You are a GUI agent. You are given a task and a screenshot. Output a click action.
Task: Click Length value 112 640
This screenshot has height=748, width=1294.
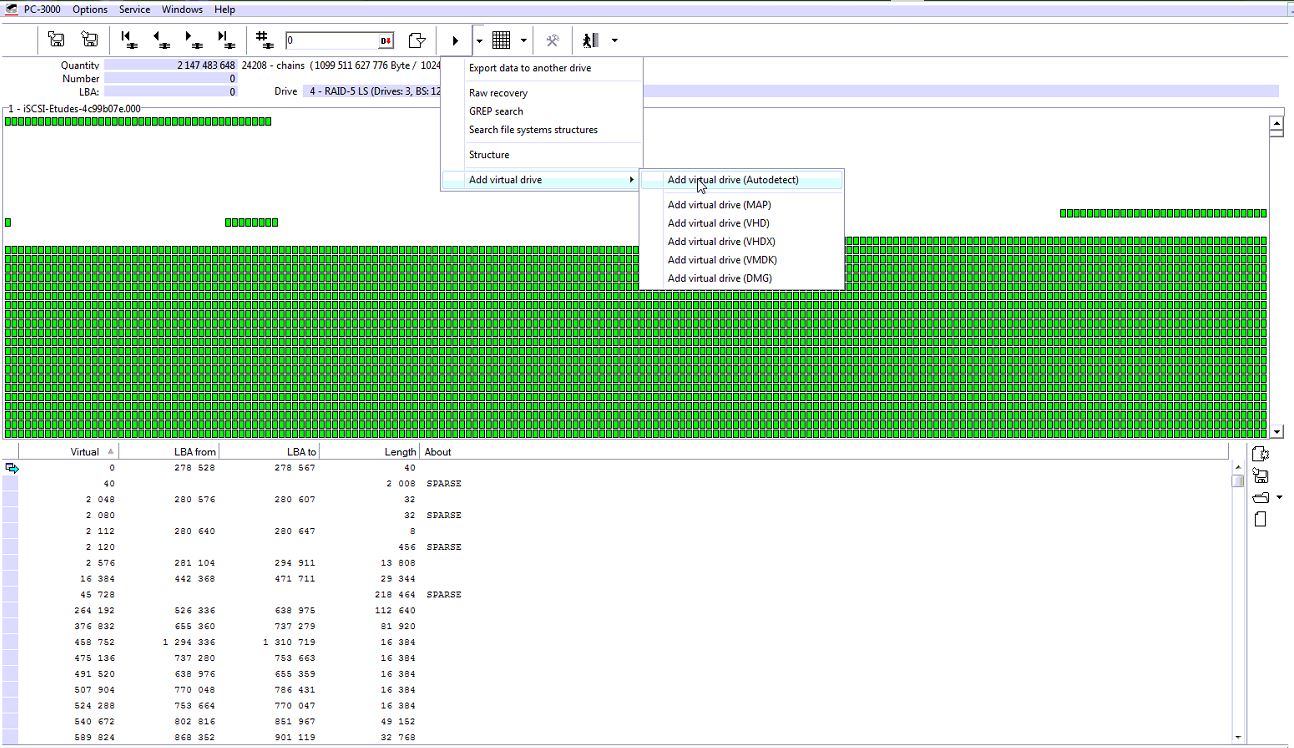click(395, 611)
